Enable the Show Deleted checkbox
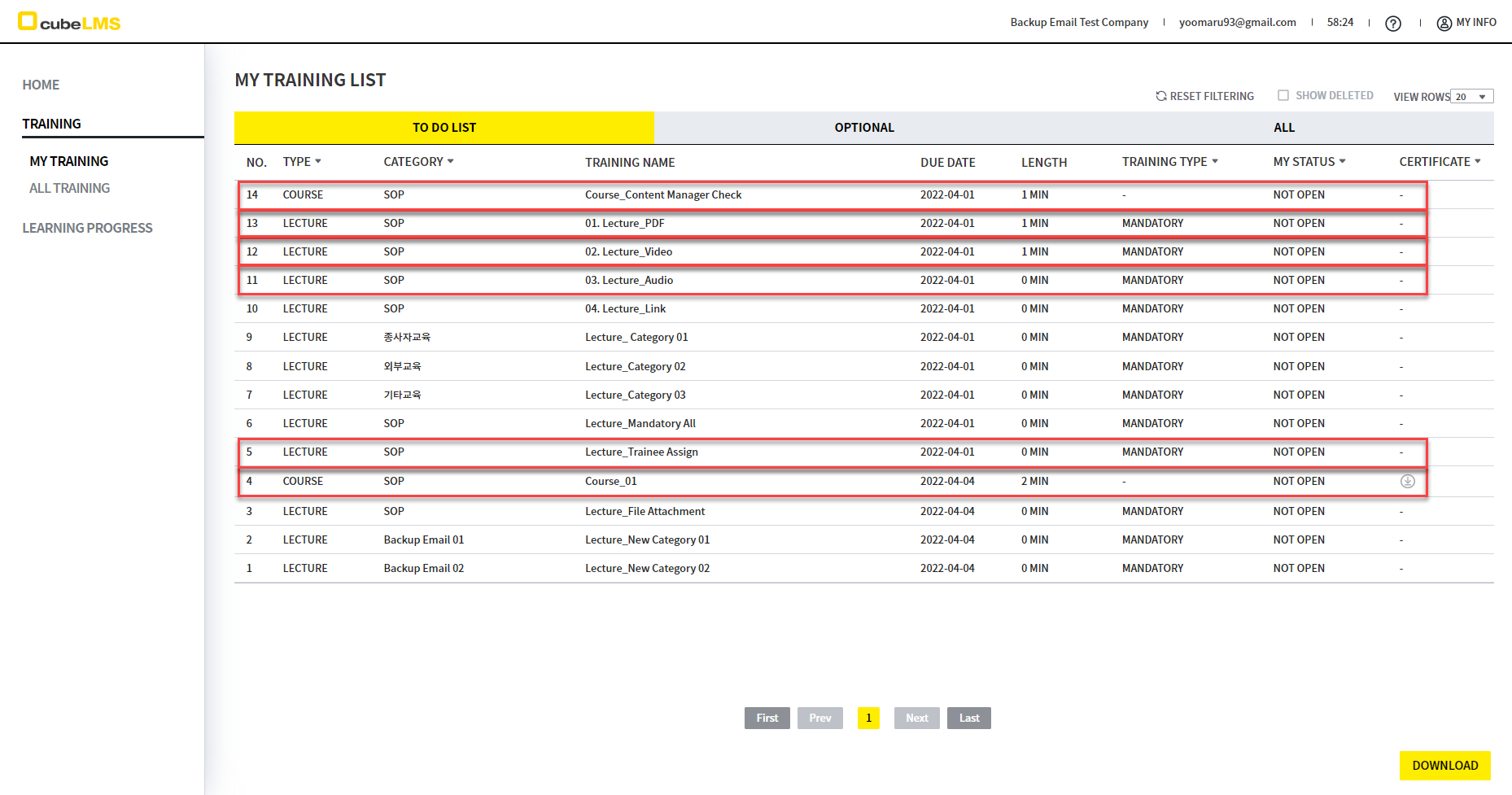Viewport: 1512px width, 795px height. pos(1283,95)
